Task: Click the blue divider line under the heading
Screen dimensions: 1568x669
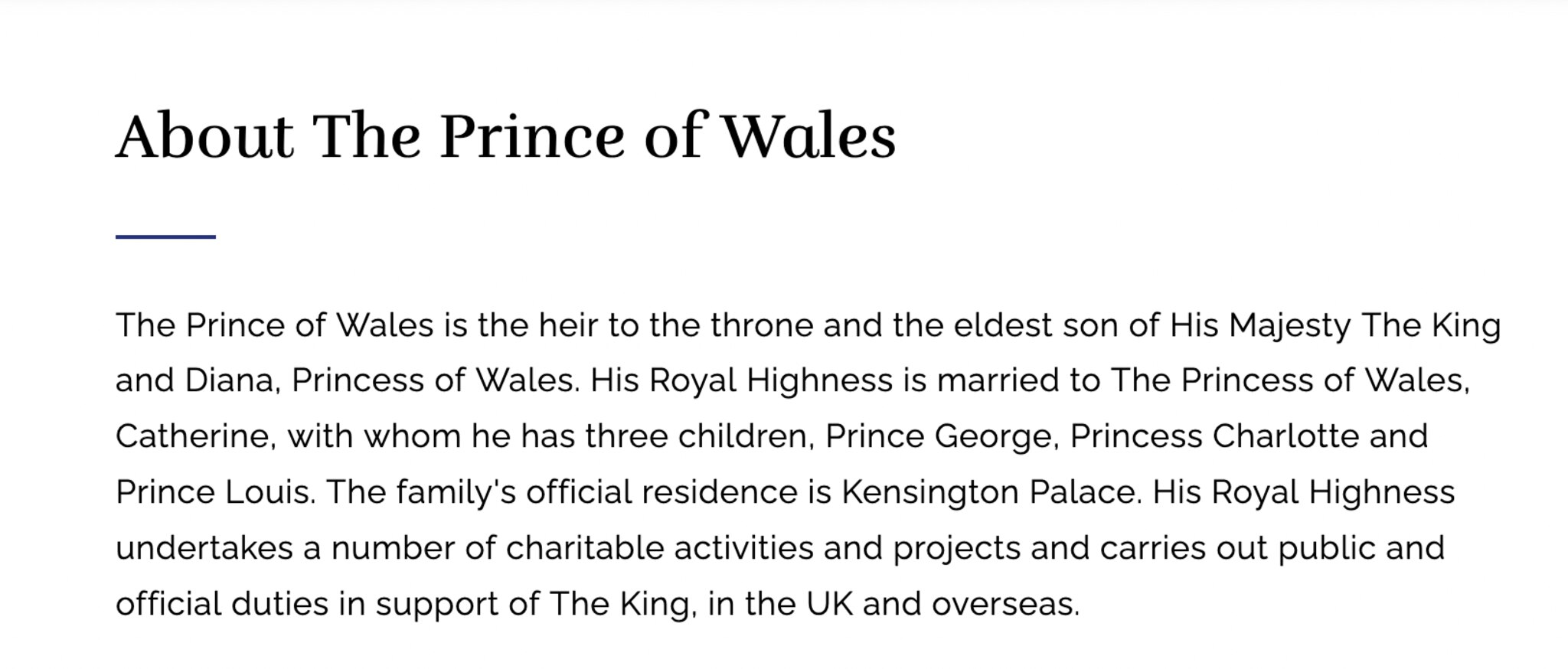Action: coord(165,237)
